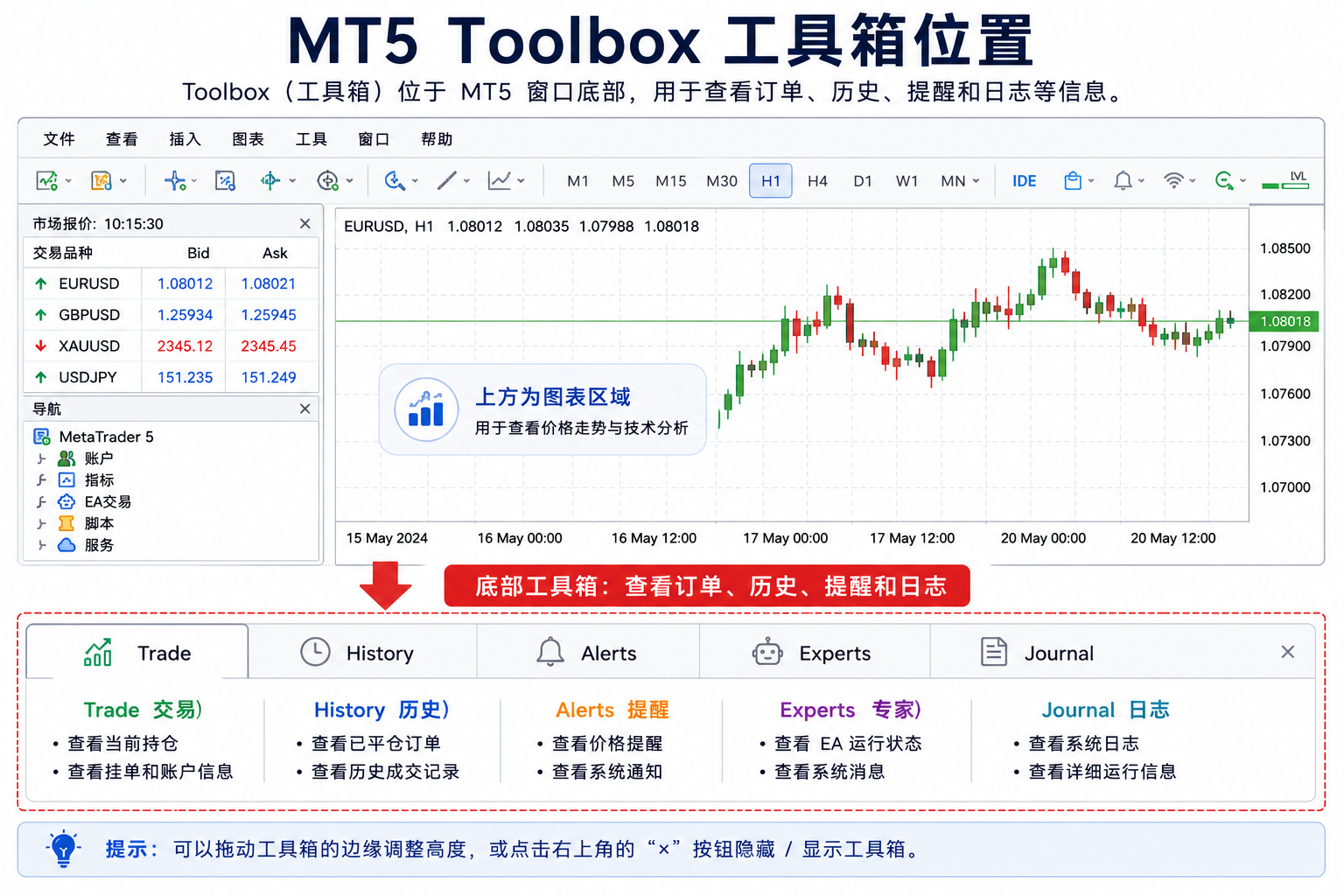Switch chart to M15 timeframe
The image size is (1344, 896).
click(x=671, y=181)
